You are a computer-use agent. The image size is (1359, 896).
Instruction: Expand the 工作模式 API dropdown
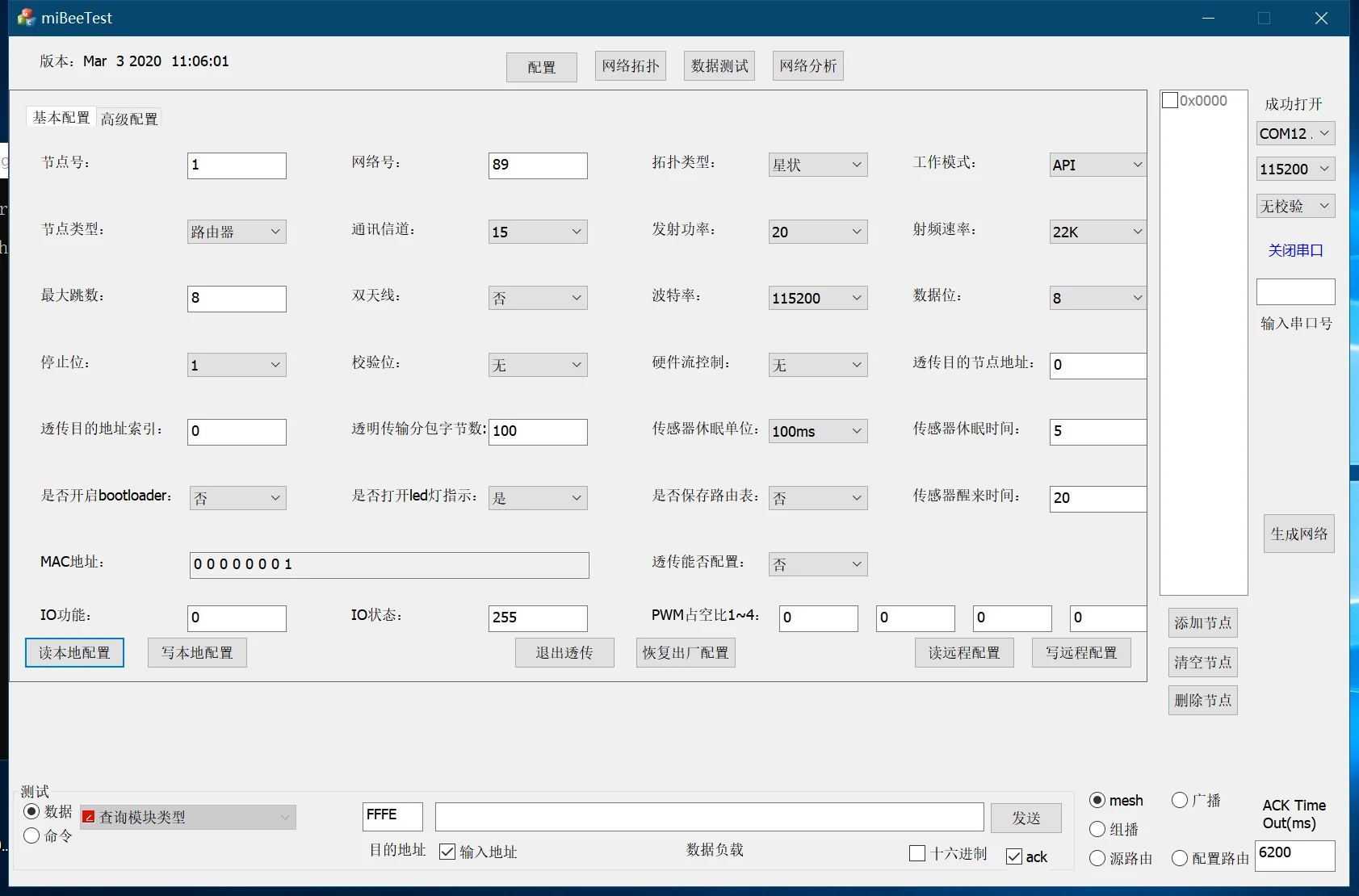coord(1097,165)
